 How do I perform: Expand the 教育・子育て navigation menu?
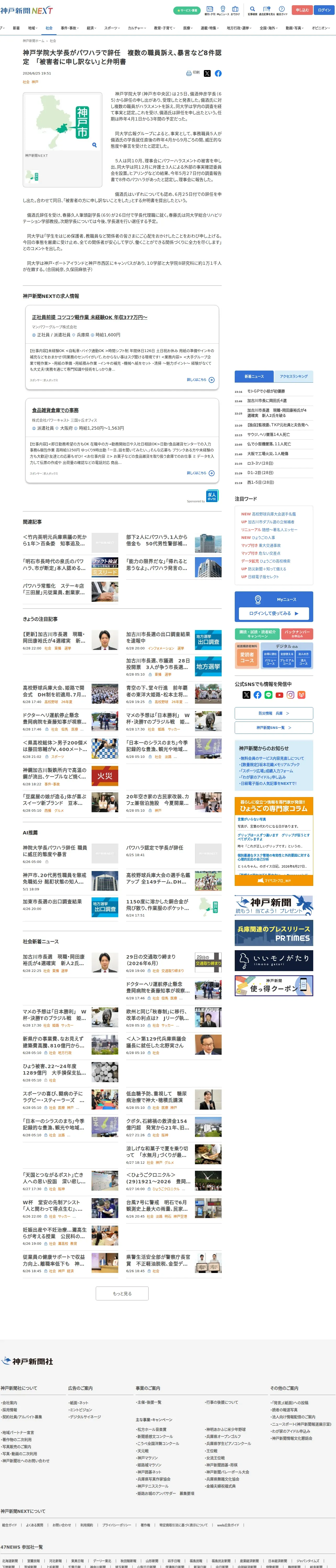coord(164,28)
